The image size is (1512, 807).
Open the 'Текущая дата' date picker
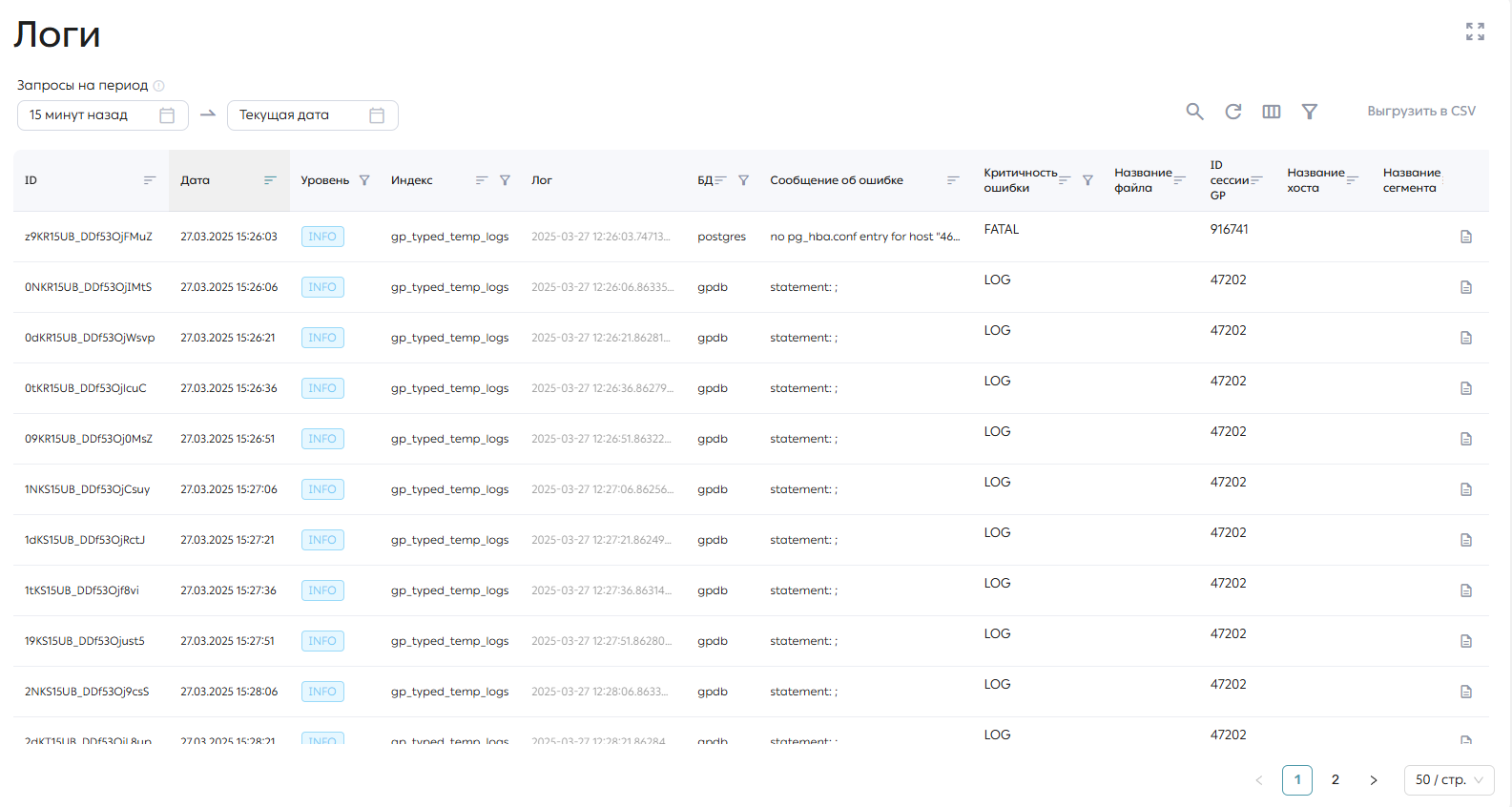click(x=313, y=115)
